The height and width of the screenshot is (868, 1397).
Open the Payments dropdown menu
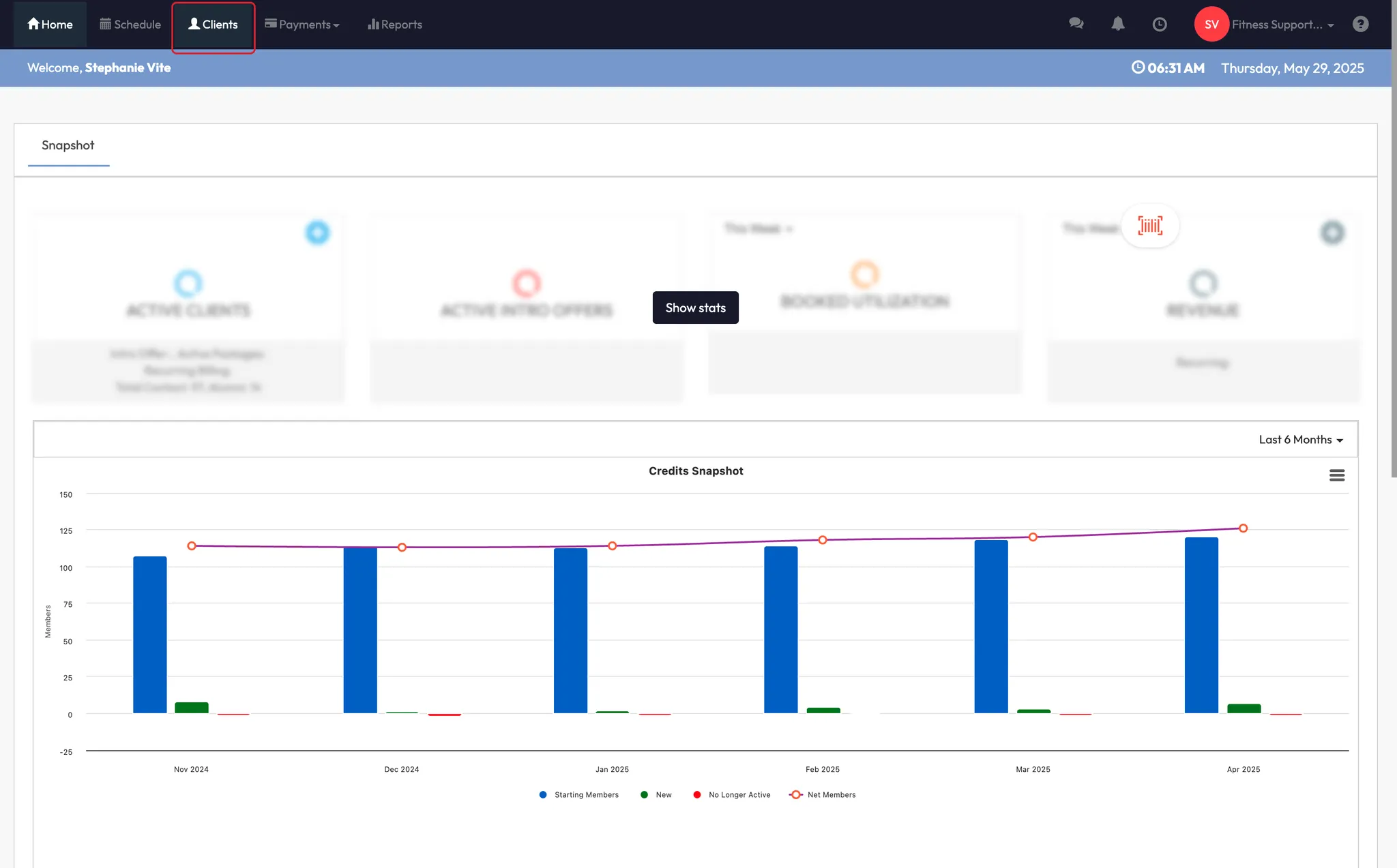pyautogui.click(x=302, y=25)
